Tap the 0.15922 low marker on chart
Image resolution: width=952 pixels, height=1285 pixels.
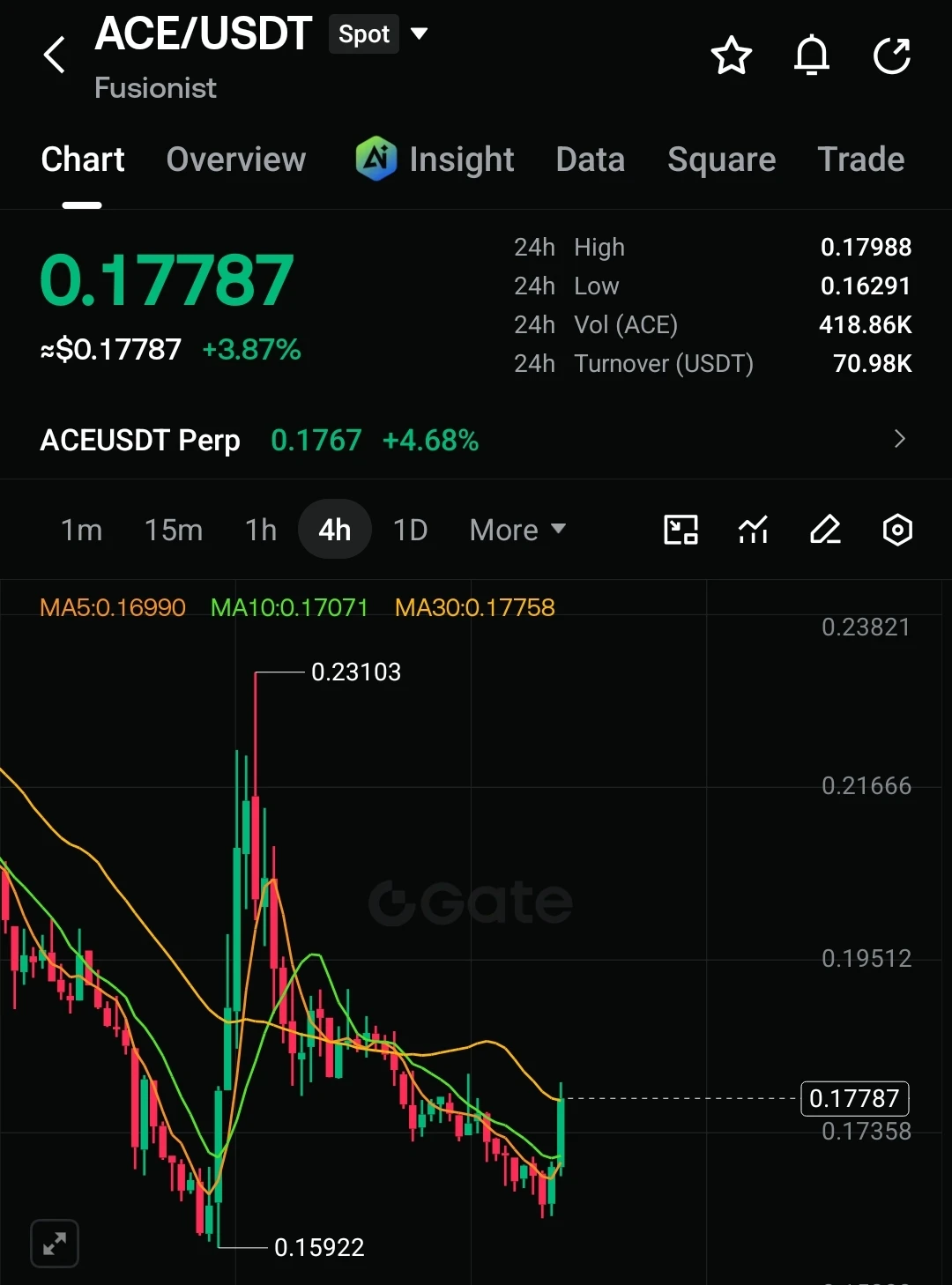click(319, 1247)
